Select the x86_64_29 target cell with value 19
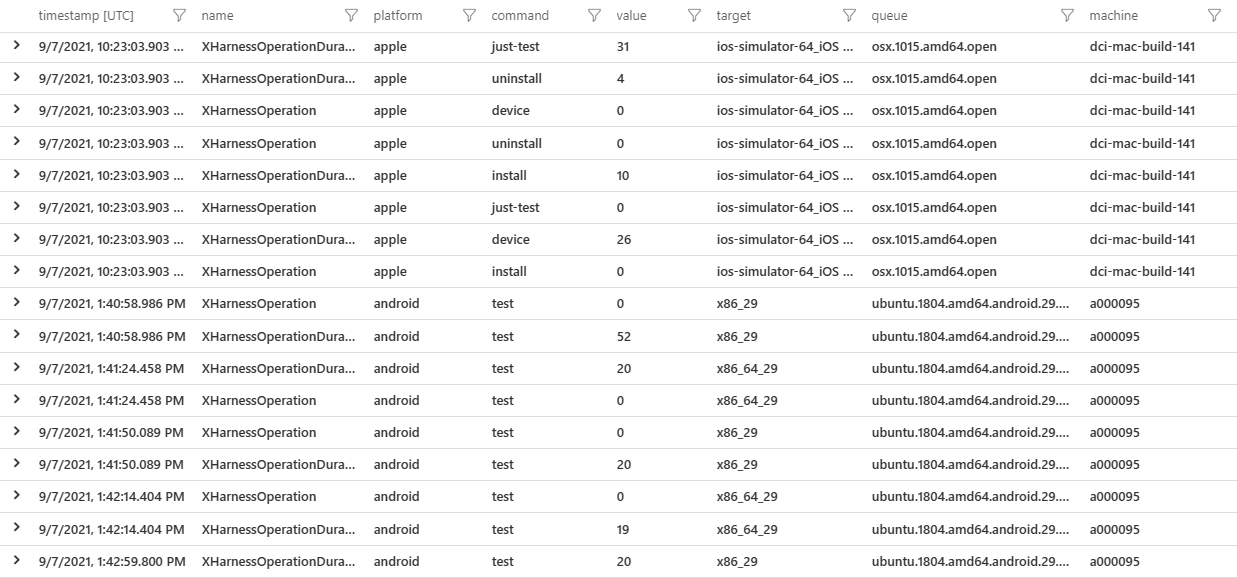This screenshot has height=578, width=1237. (x=747, y=529)
